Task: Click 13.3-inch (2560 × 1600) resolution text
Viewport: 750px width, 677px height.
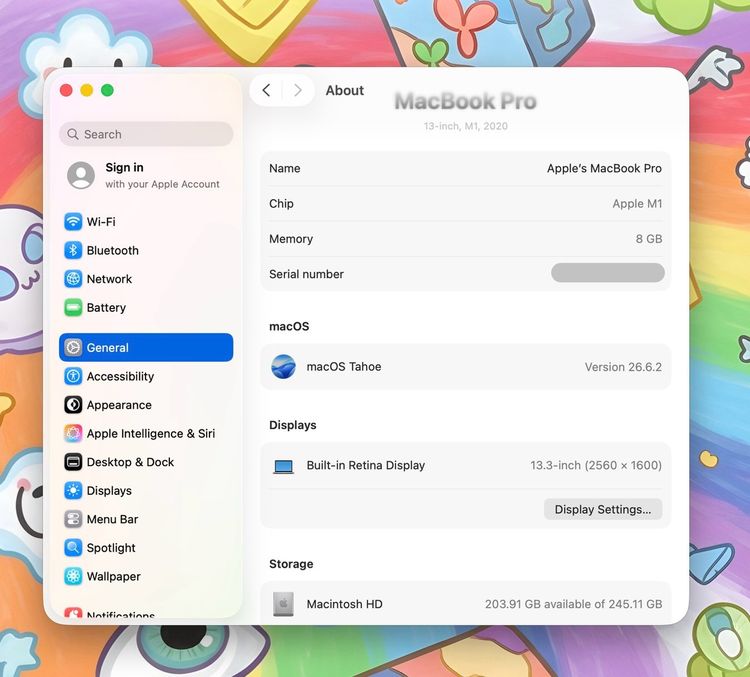Action: pos(596,466)
